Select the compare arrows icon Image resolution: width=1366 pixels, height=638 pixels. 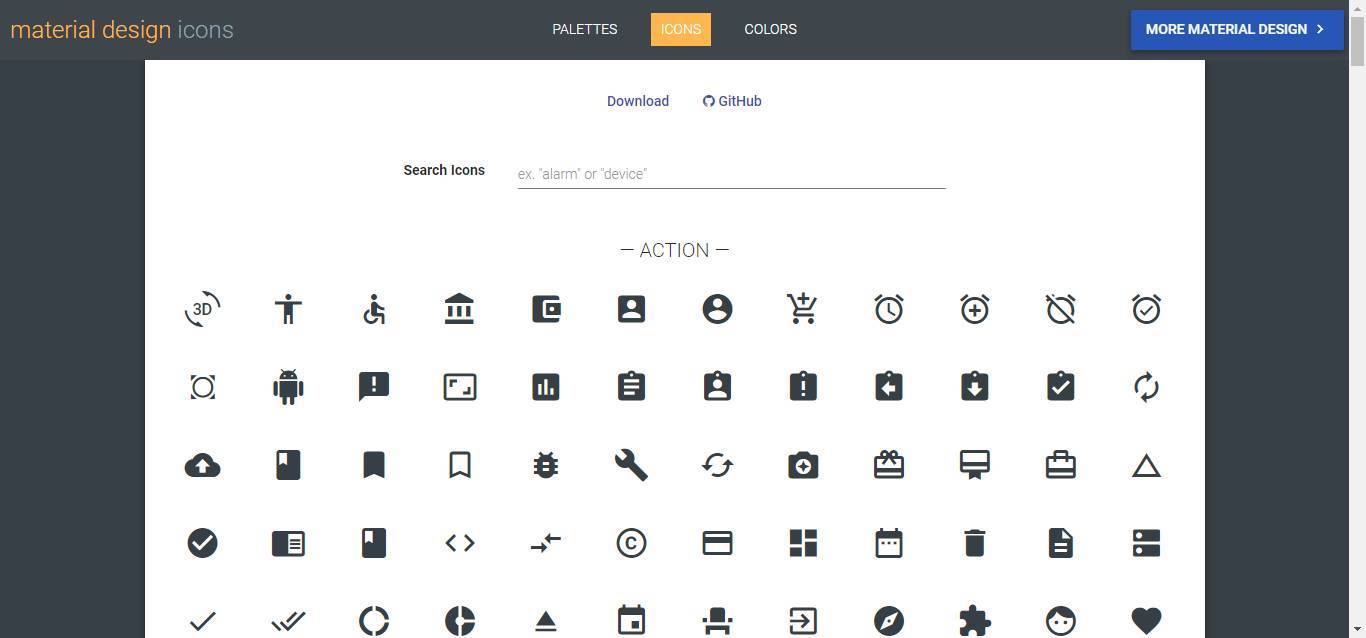coord(546,543)
